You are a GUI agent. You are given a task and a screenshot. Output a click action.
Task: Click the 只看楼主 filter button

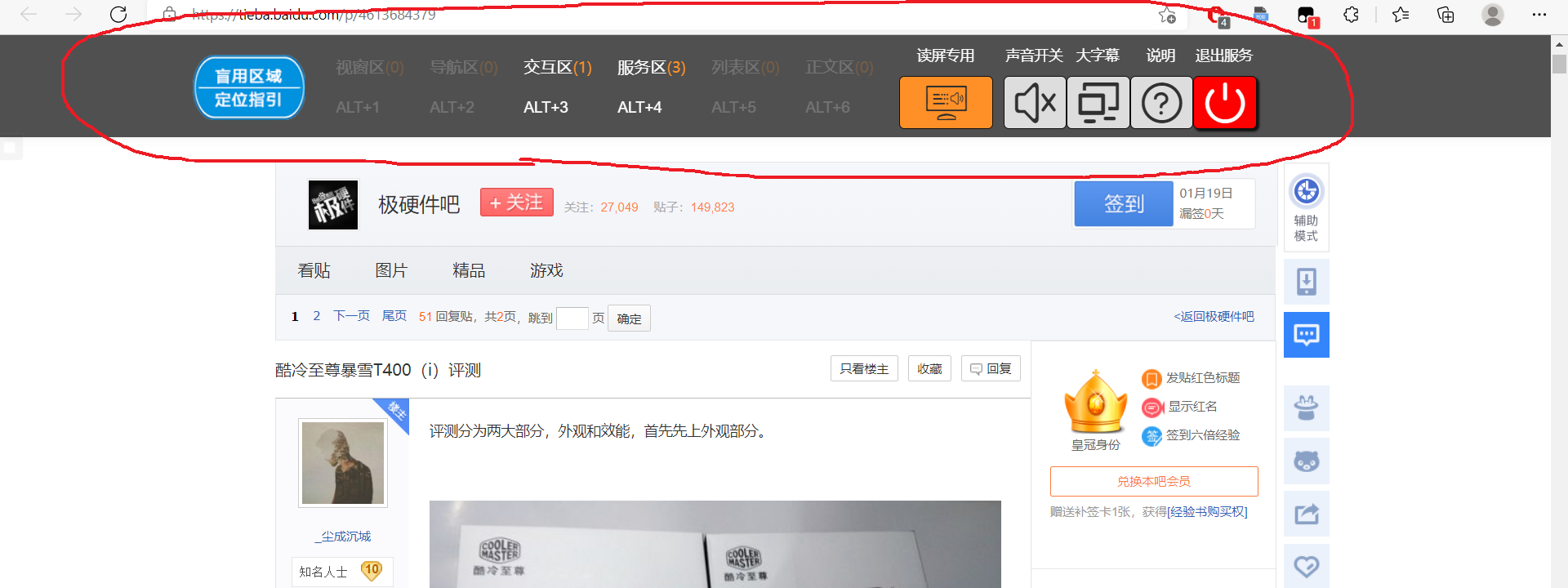(864, 369)
